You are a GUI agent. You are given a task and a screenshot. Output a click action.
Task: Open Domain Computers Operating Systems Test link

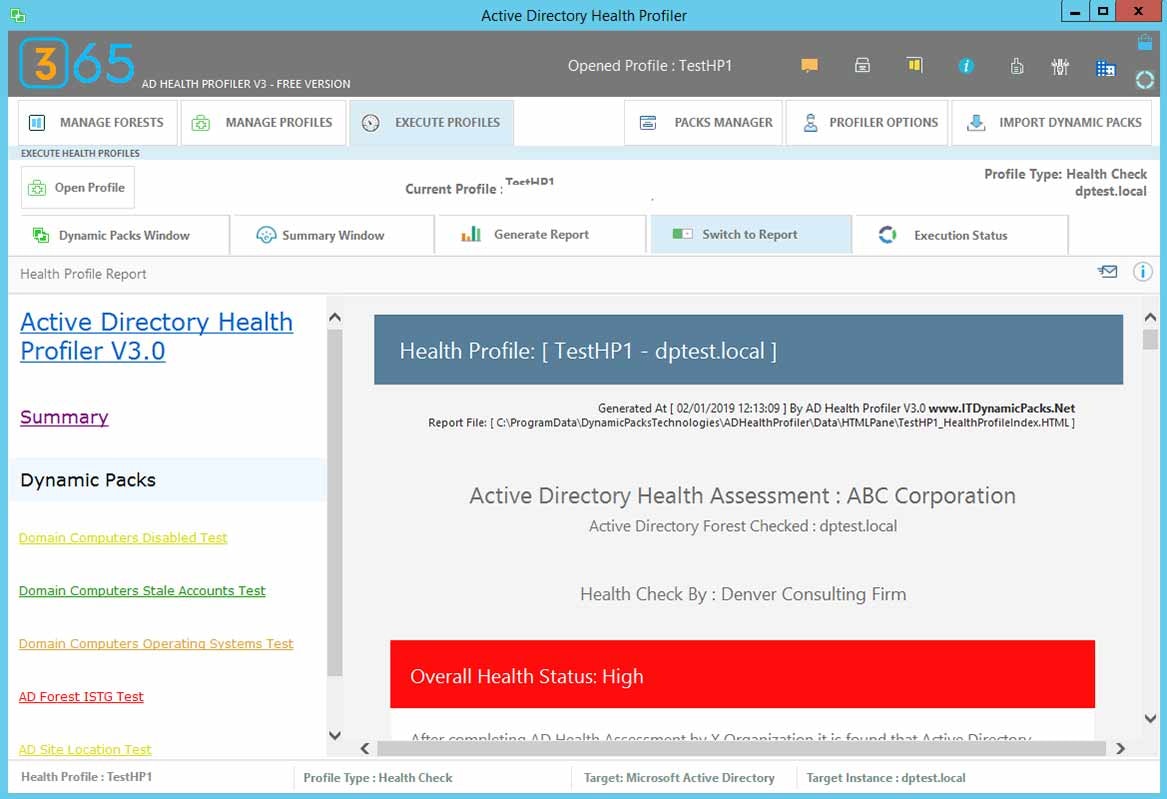click(x=156, y=644)
